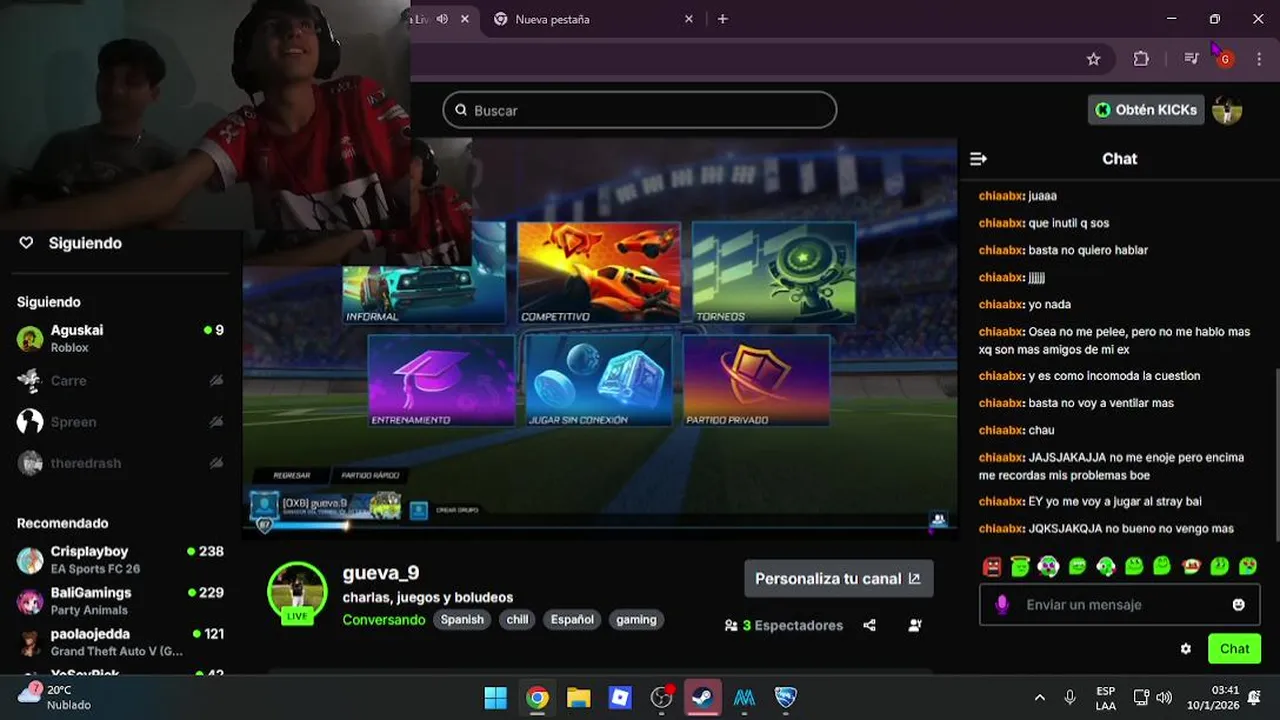Open Aguskai channel in followed list

coord(120,338)
